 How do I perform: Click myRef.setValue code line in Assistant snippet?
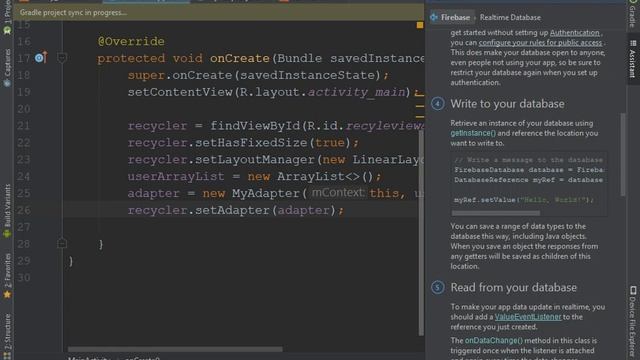pyautogui.click(x=524, y=200)
